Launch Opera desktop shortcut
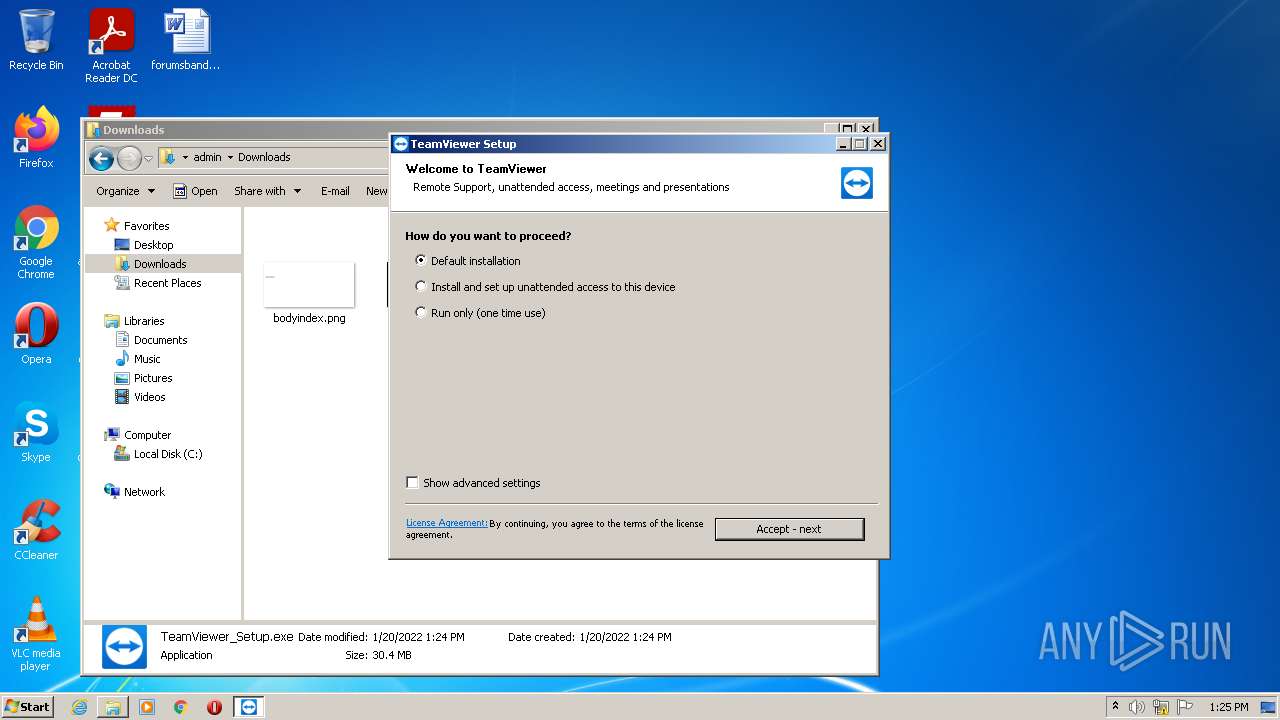The image size is (1280, 720). [x=36, y=334]
